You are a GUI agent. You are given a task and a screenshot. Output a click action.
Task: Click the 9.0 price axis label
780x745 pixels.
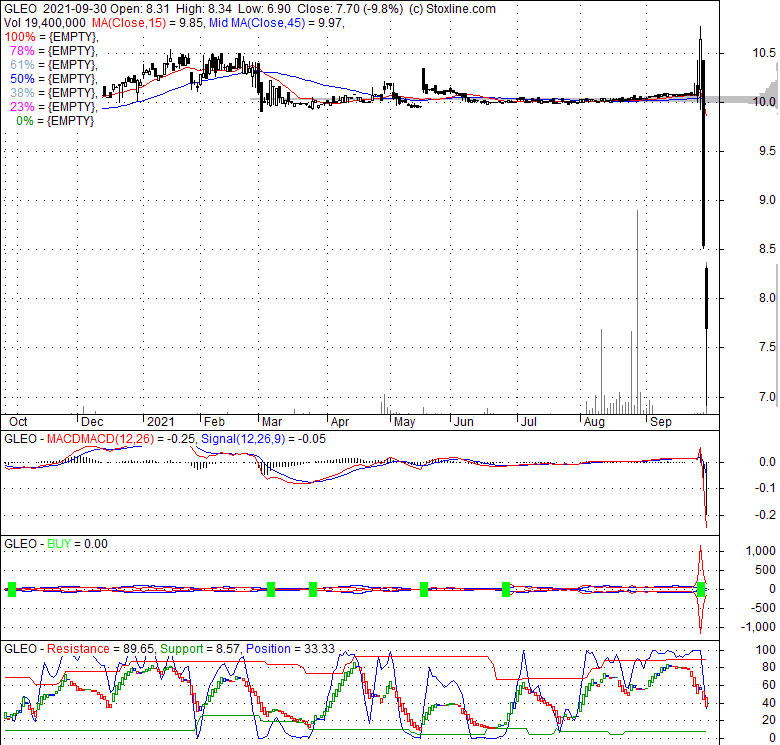(767, 199)
